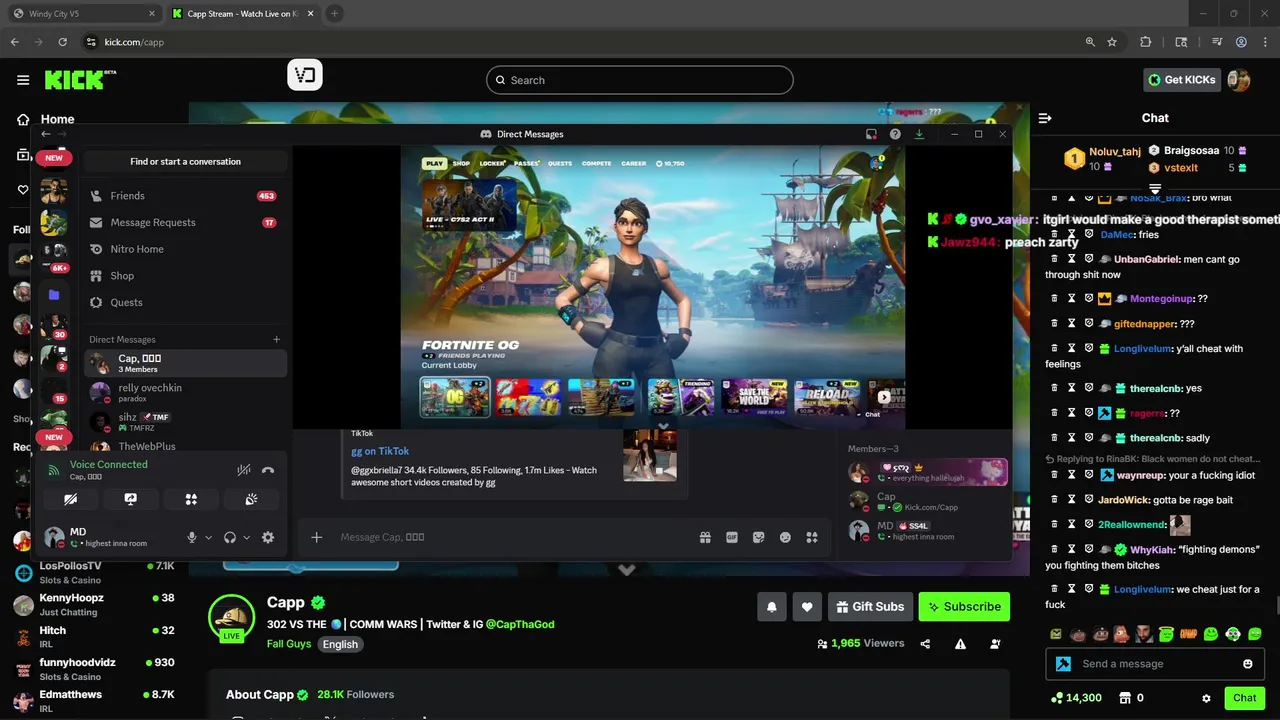Toggle stream notifications bell
Image resolution: width=1280 pixels, height=720 pixels.
772,607
